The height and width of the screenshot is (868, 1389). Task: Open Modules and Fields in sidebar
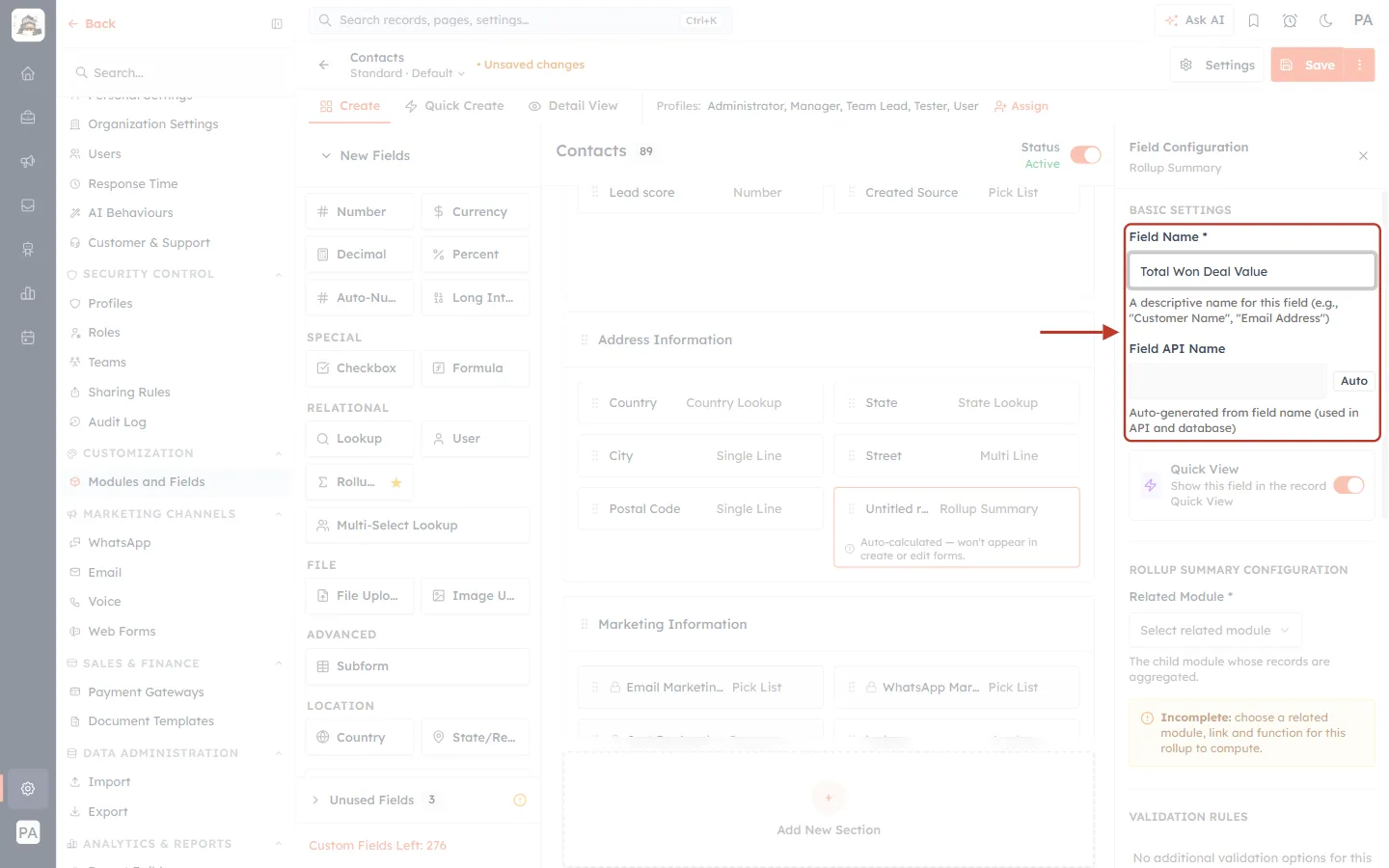pos(147,482)
